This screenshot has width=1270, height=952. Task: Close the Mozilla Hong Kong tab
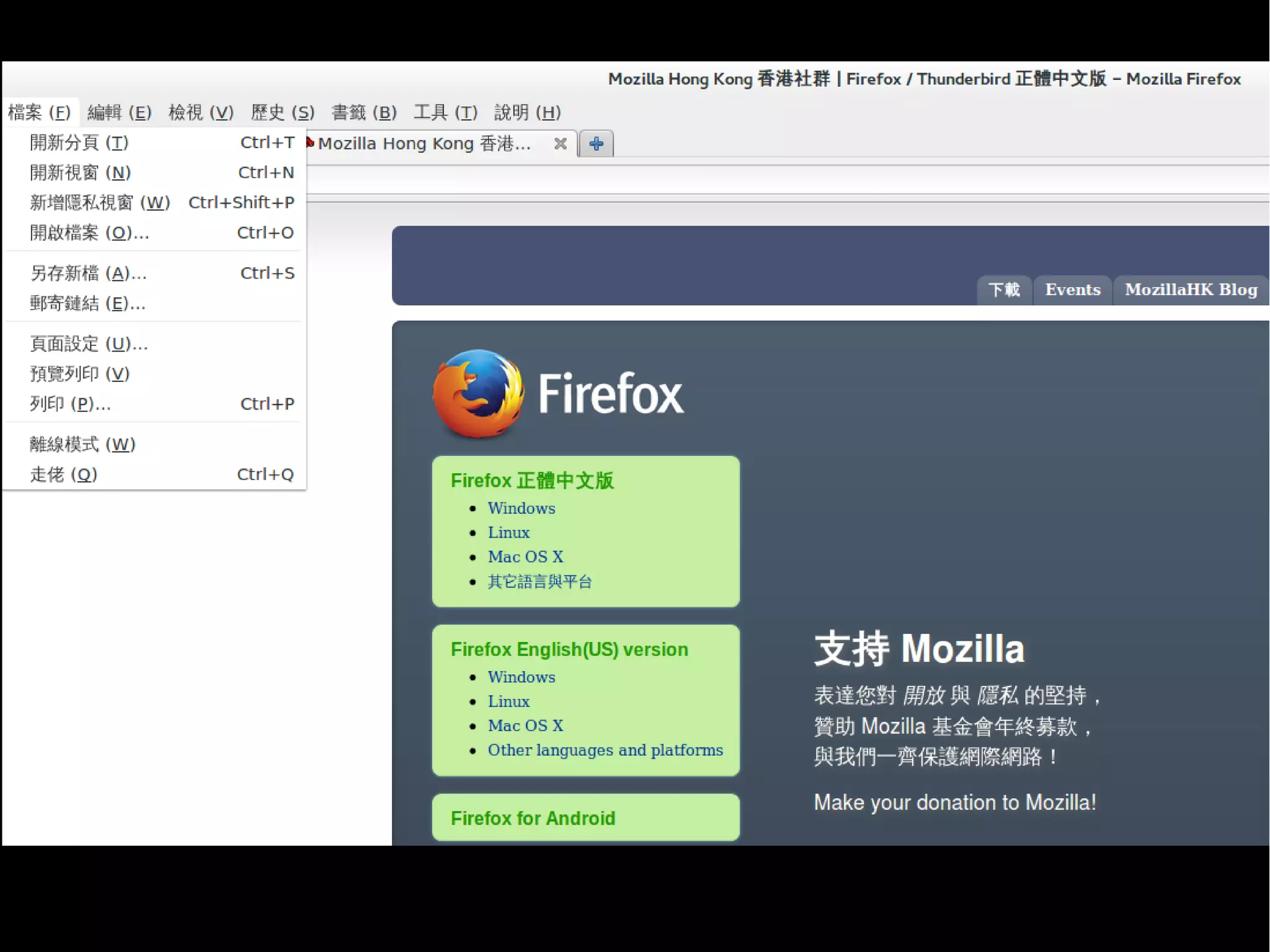click(x=560, y=143)
